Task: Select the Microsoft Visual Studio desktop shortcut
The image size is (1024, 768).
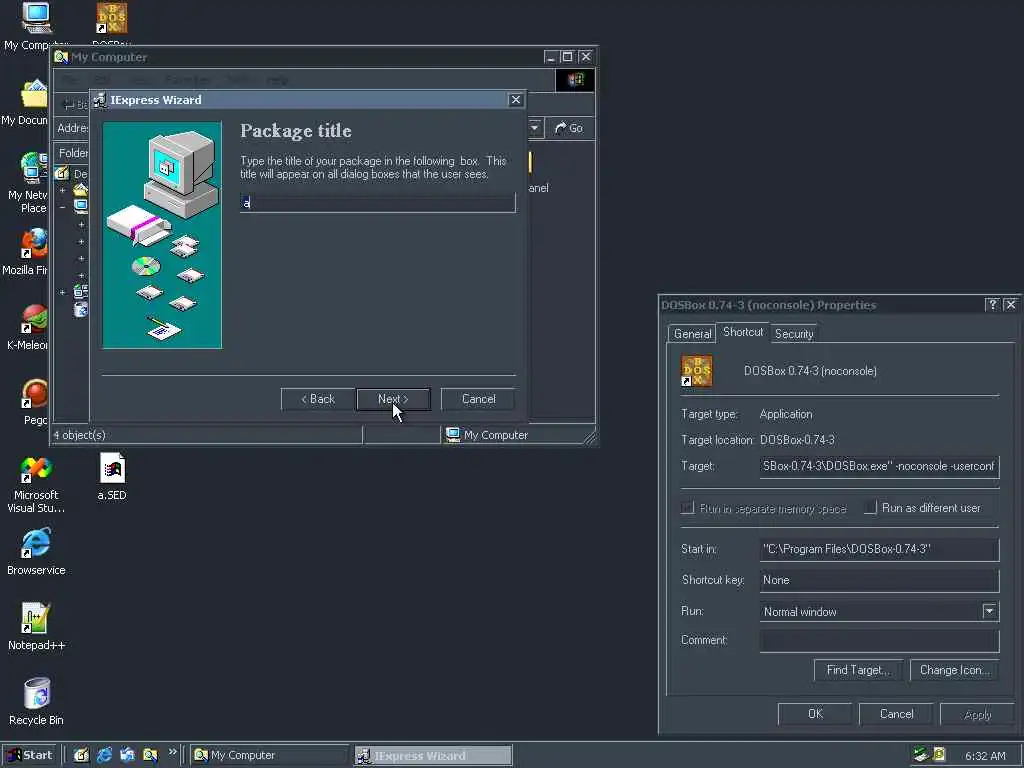Action: (x=36, y=469)
